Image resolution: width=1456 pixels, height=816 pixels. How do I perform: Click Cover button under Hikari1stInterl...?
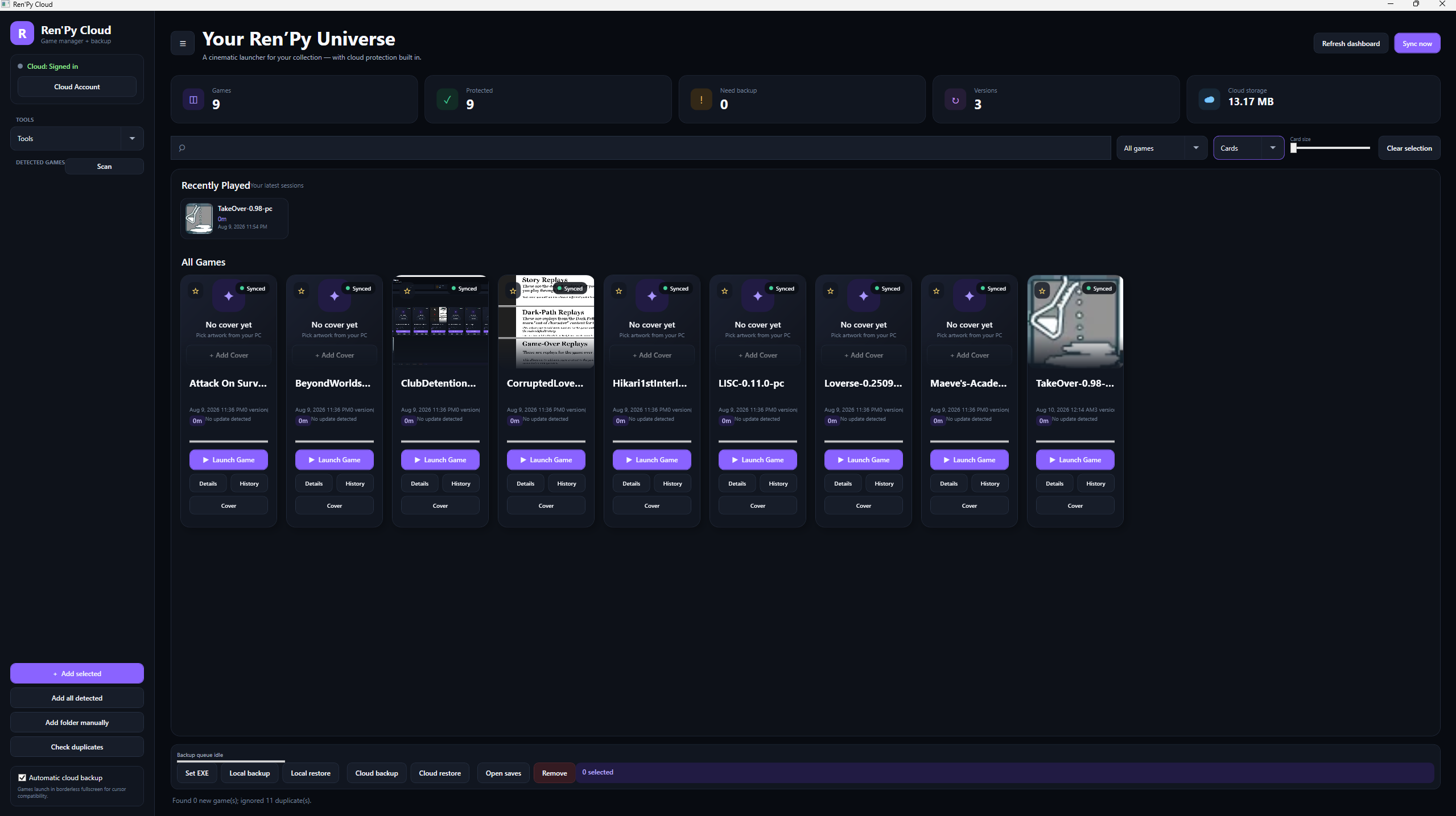[652, 505]
